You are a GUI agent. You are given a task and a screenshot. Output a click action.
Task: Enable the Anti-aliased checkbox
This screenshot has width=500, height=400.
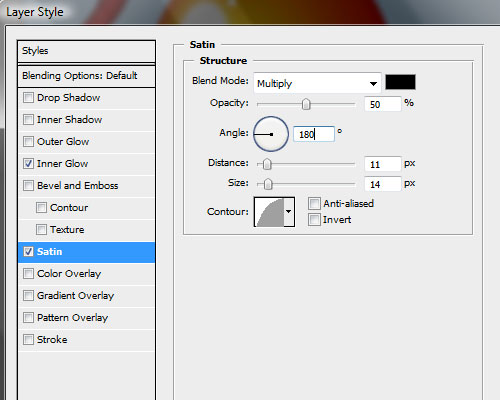[314, 203]
